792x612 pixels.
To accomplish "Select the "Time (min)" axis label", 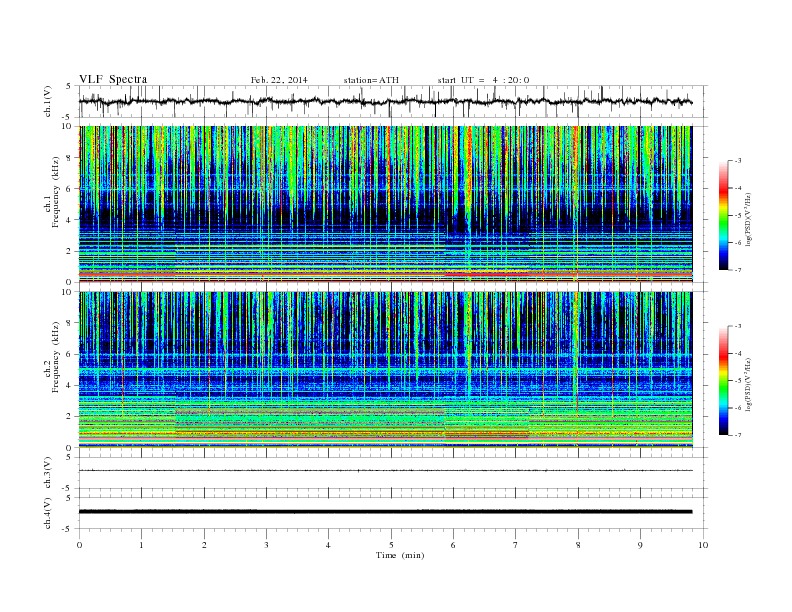I will pyautogui.click(x=400, y=555).
